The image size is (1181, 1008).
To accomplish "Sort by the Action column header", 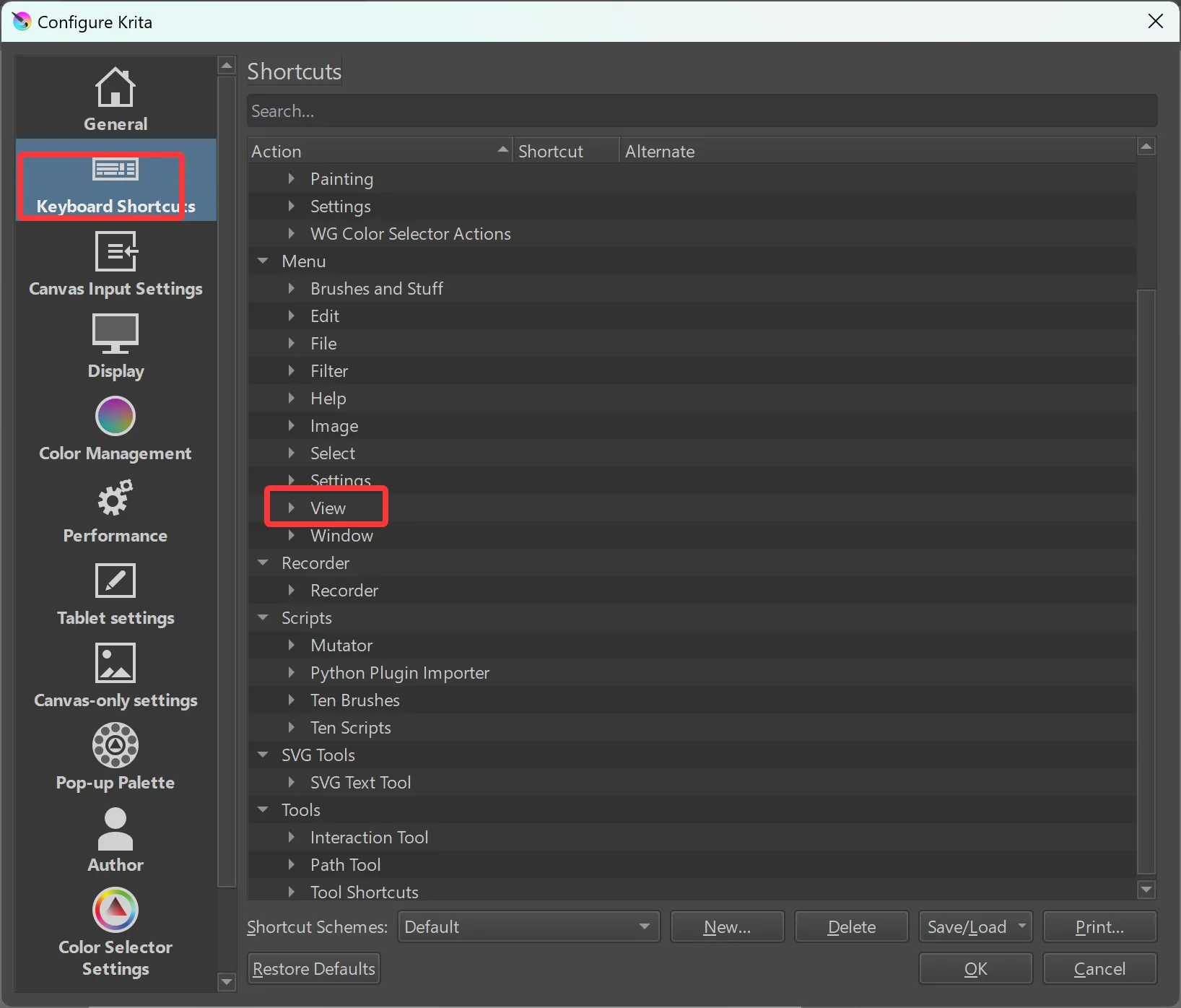I will click(380, 151).
